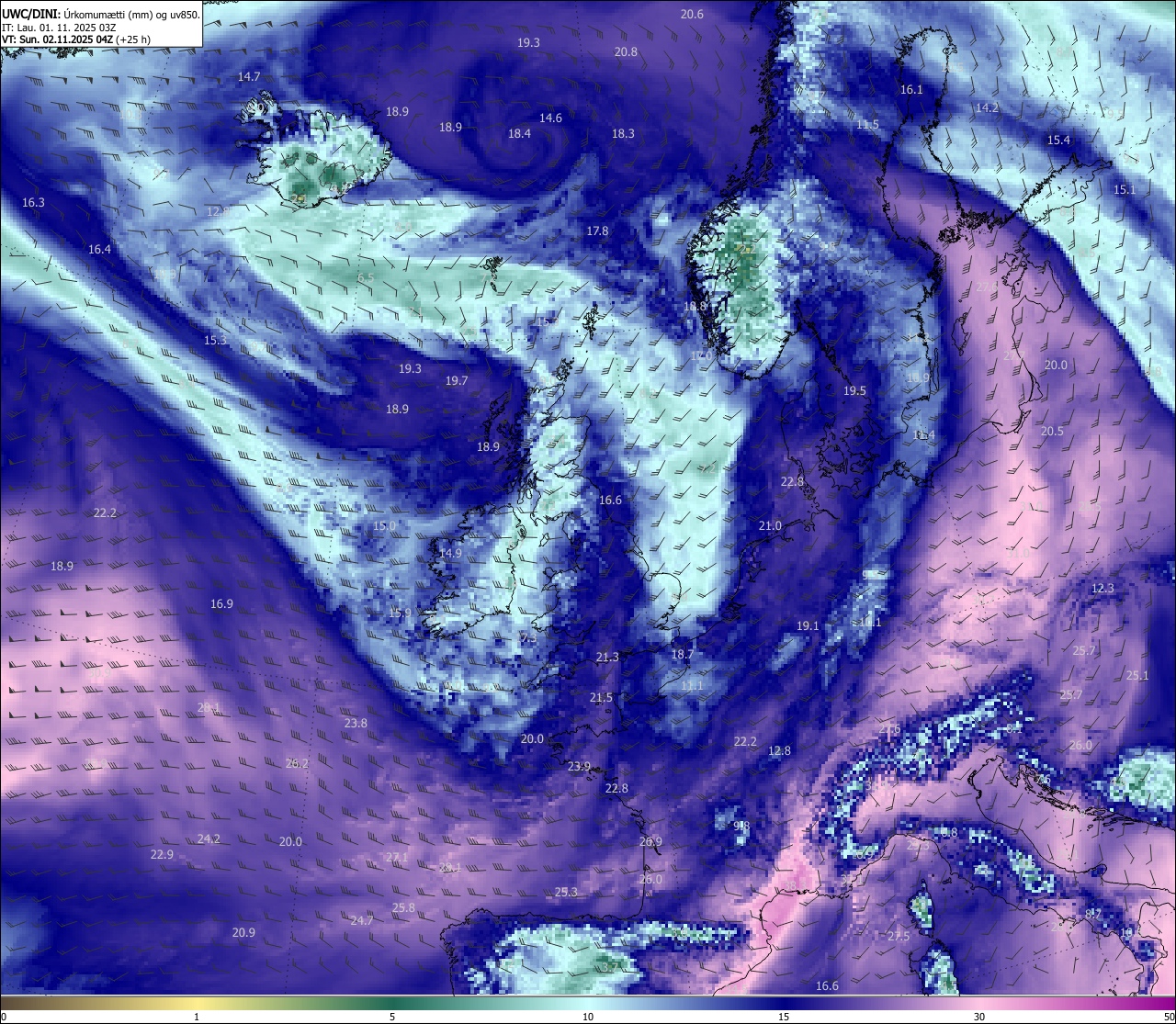This screenshot has width=1176, height=1024.
Task: Click the map value 14.6
Action: [550, 118]
